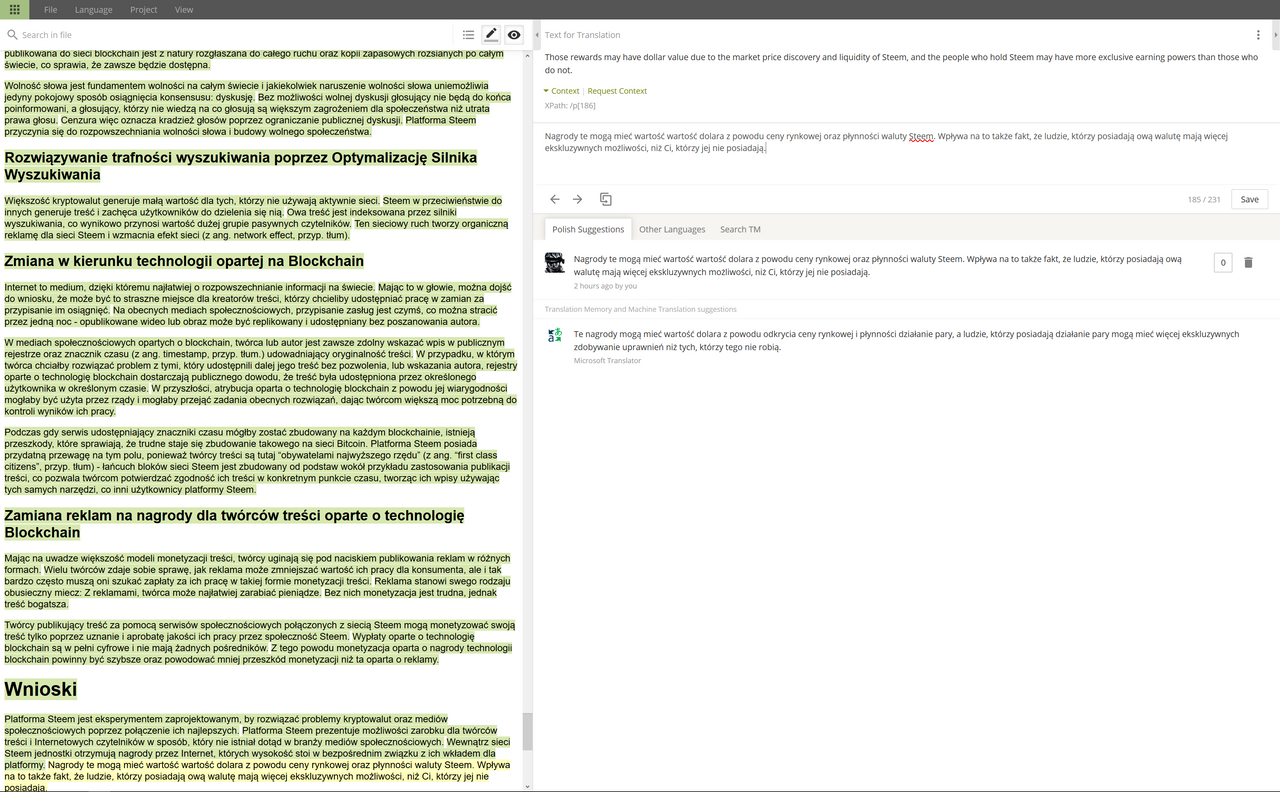Select paragraph starting 'Większość kryptowalut generuje'
Screen dimensions: 1280x792
256,218
